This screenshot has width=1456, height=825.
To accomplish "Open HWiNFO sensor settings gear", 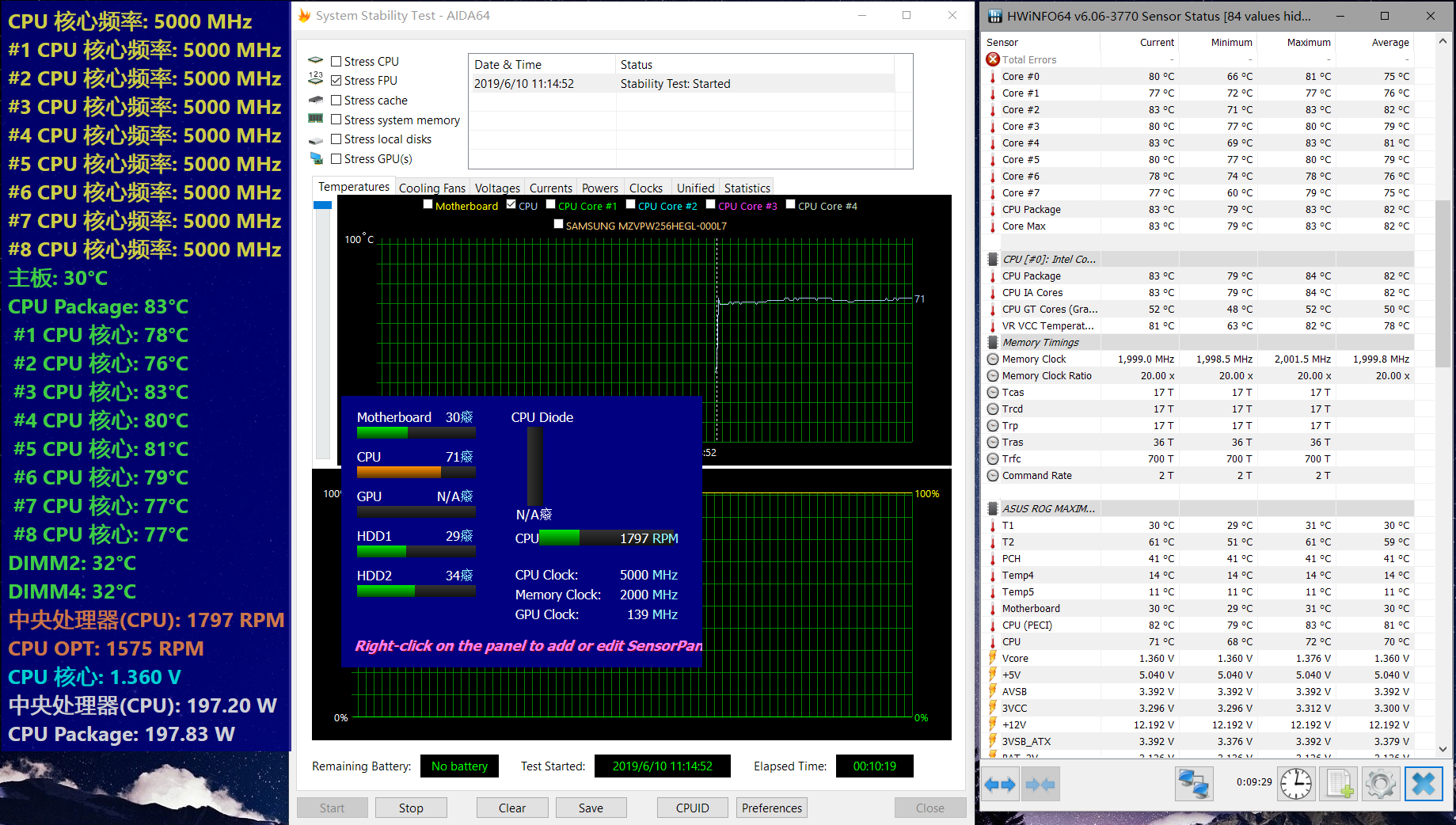I will pos(1381,784).
